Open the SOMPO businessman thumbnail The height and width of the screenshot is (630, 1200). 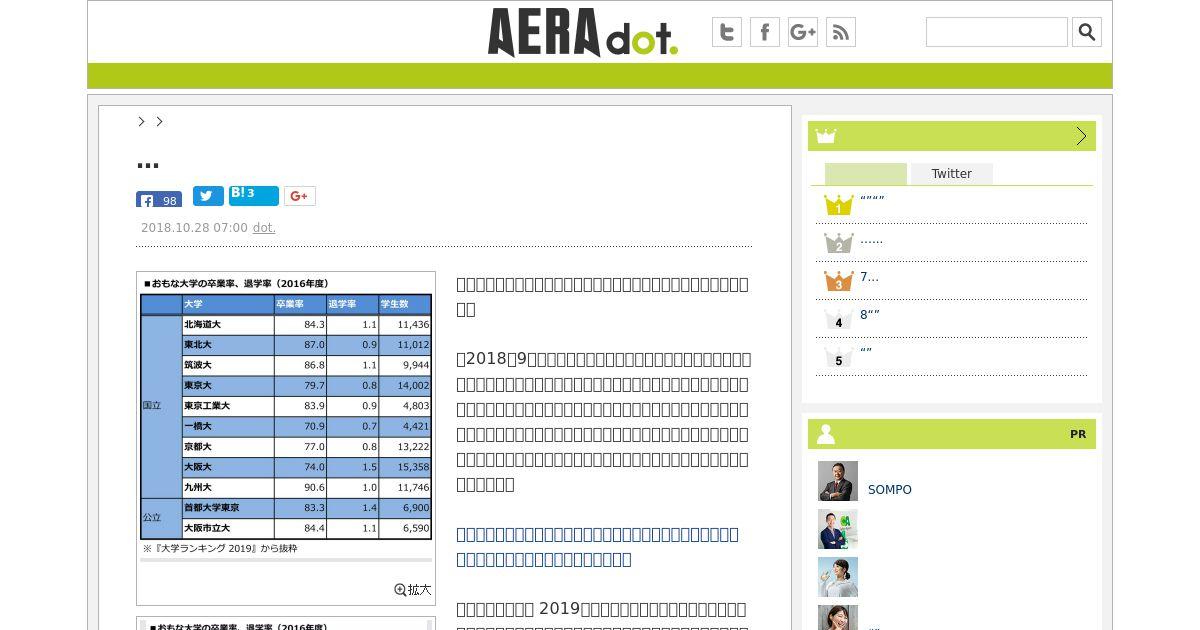tap(838, 481)
